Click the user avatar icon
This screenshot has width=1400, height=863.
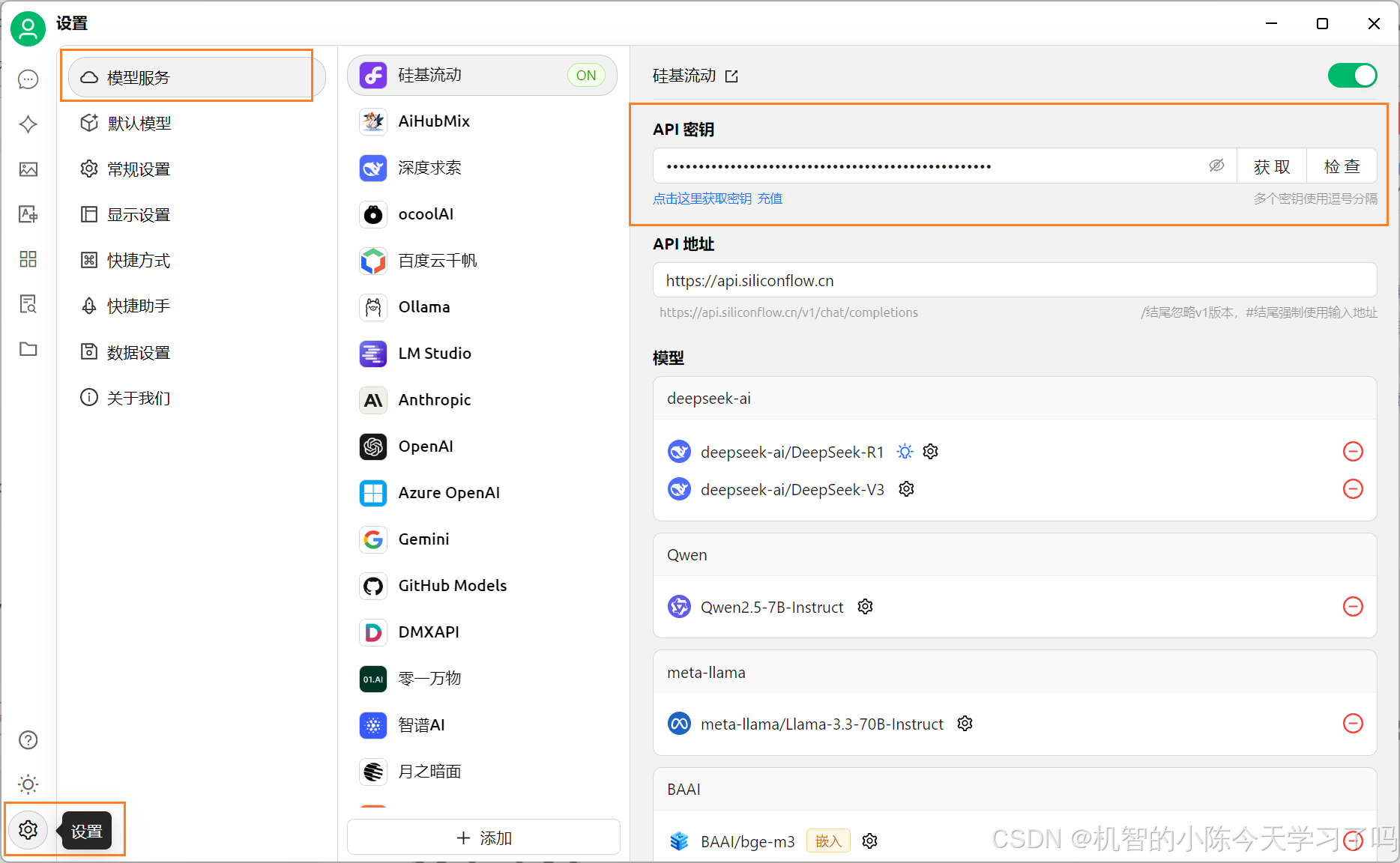point(28,28)
